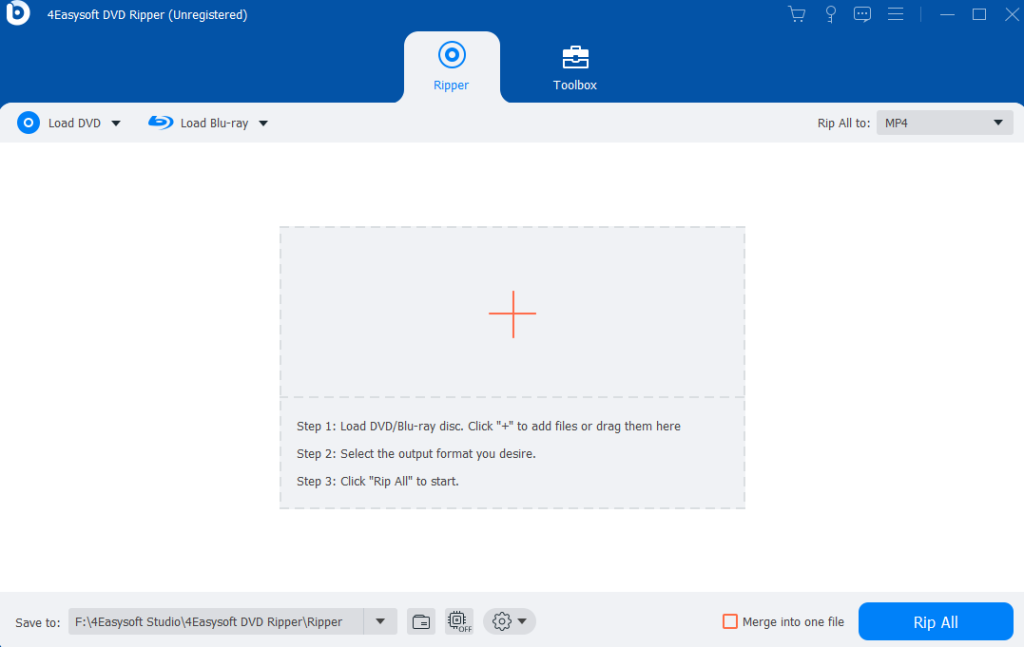Toggle hardware acceleration chip icon
The height and width of the screenshot is (647, 1024).
click(x=459, y=622)
